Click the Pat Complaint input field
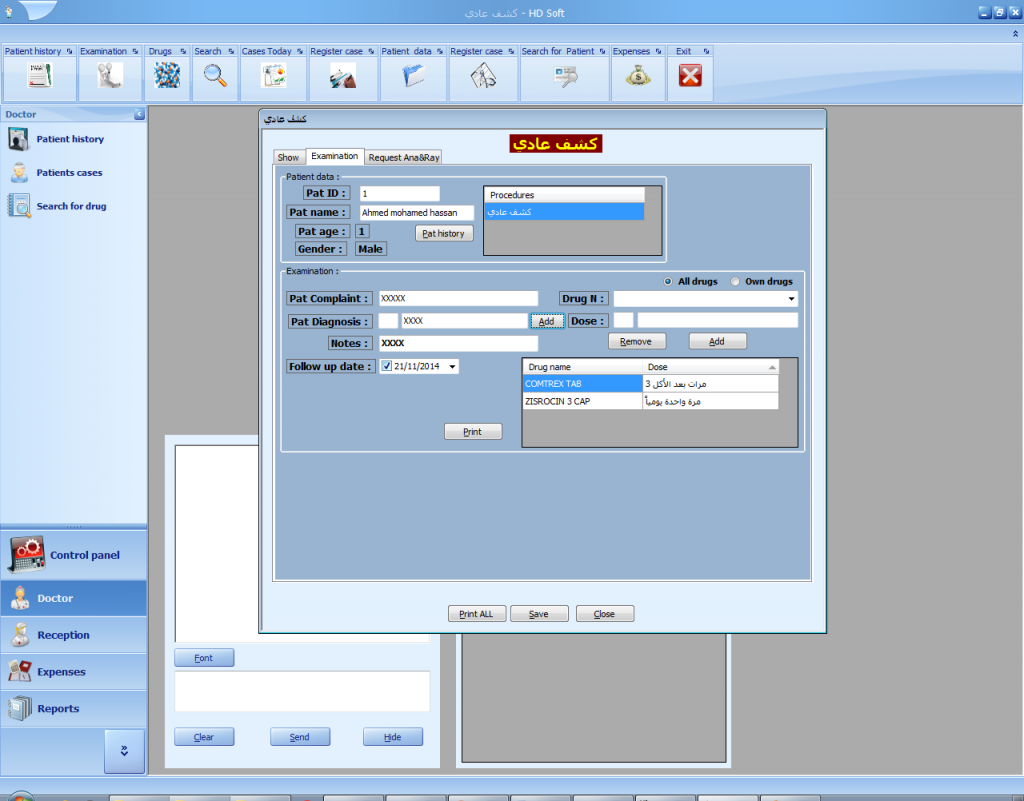The height and width of the screenshot is (801, 1024). 458,298
